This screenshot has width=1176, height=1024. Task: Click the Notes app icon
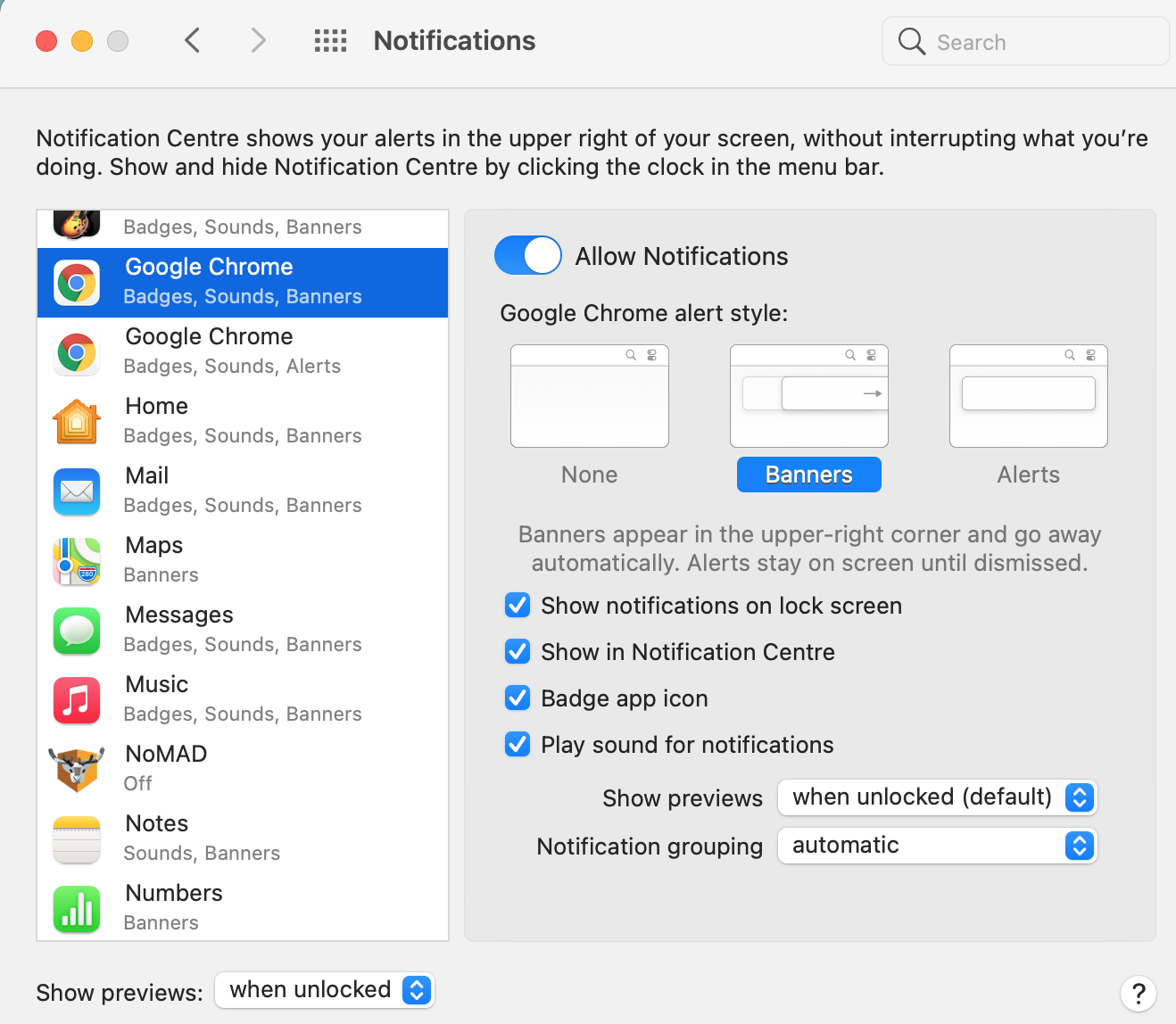[77, 839]
